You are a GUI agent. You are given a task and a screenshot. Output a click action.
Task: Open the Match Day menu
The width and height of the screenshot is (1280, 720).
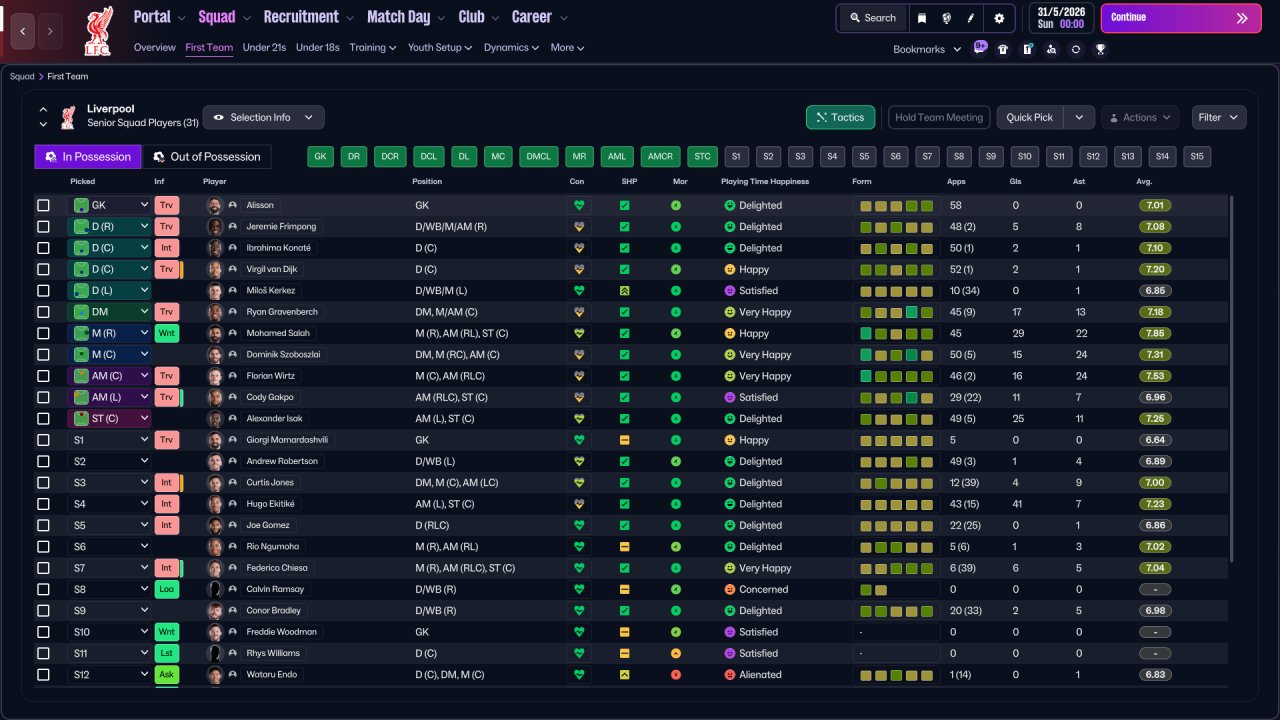405,17
